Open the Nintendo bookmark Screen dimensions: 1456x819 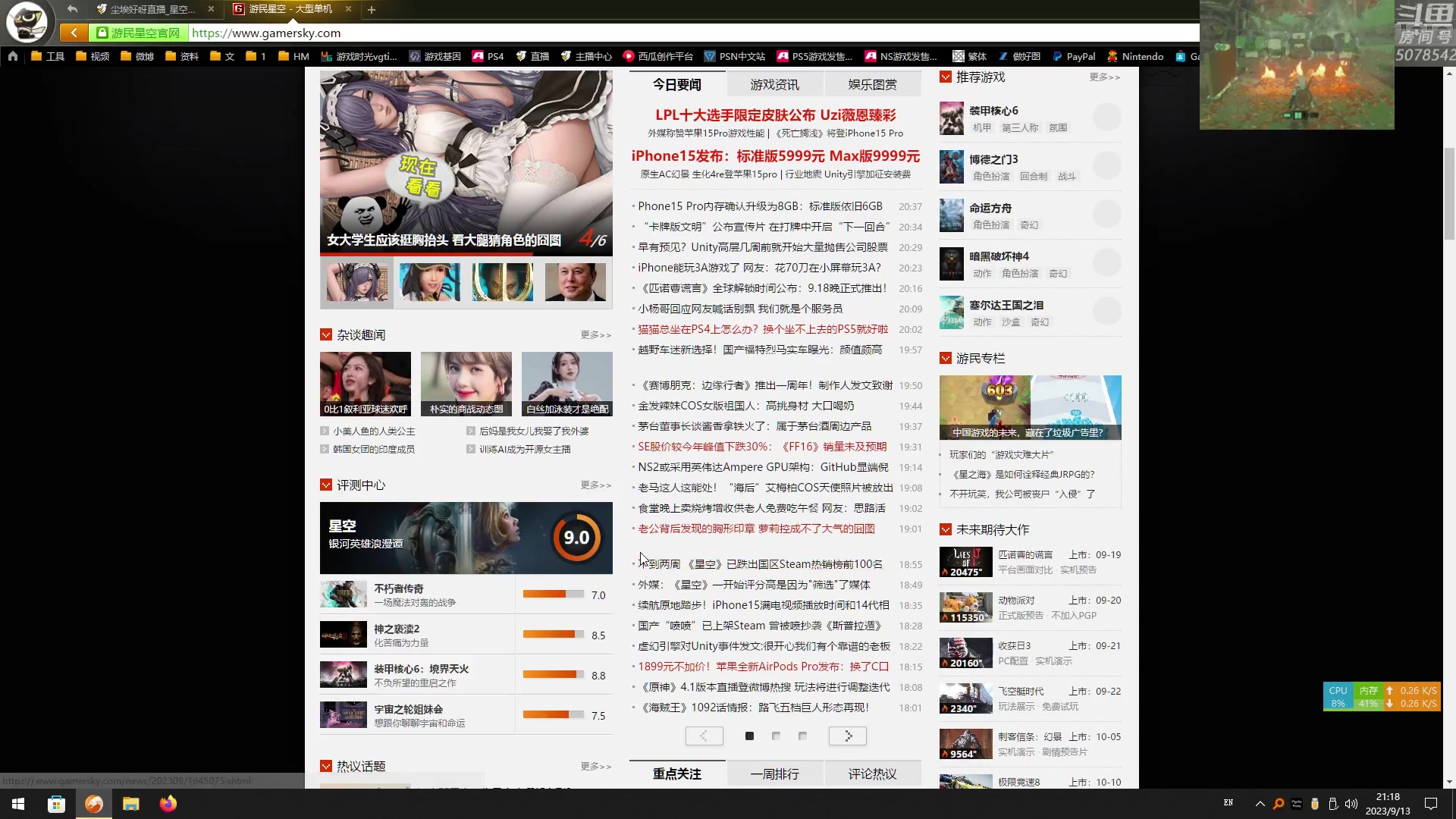(x=1135, y=56)
